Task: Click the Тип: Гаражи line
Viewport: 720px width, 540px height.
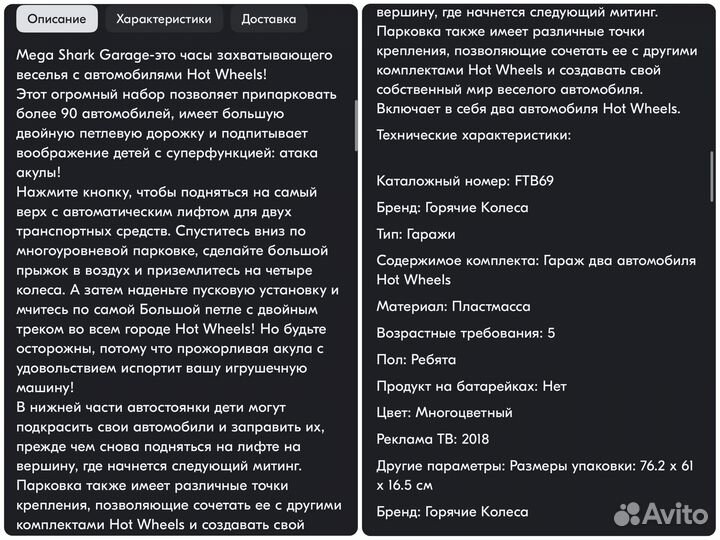Action: pyautogui.click(x=416, y=234)
